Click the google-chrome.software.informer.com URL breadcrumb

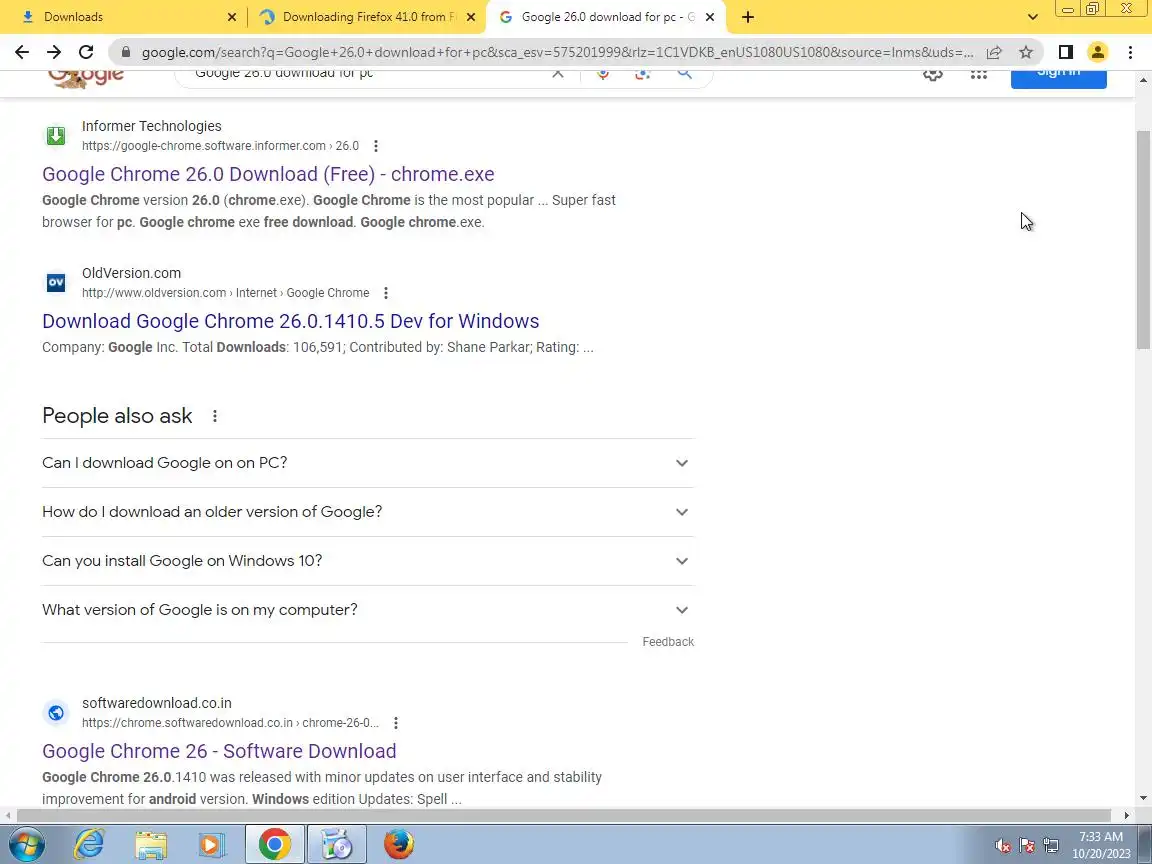coord(220,145)
